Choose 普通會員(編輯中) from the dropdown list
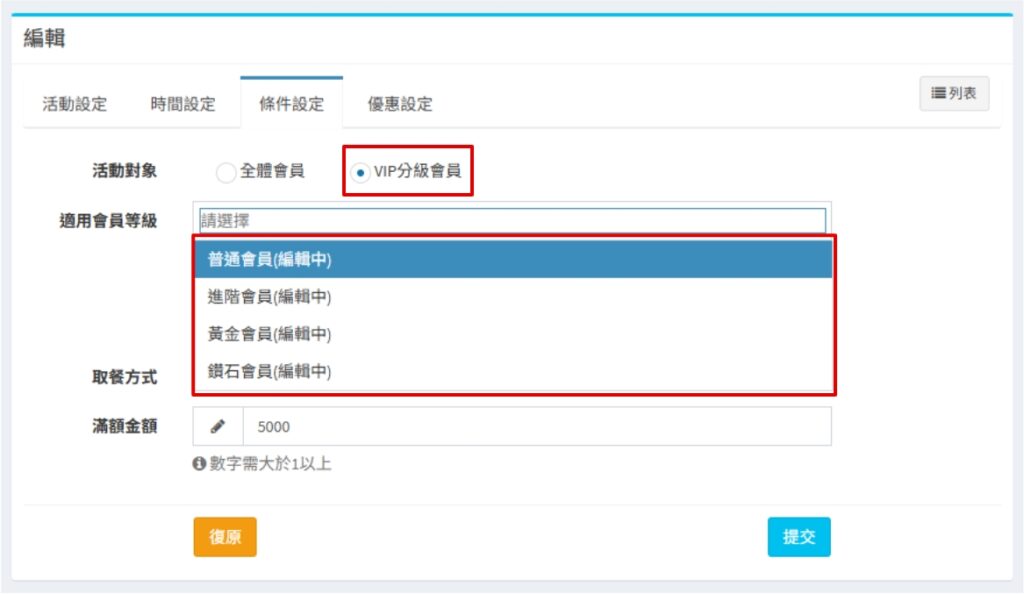Screen dimensions: 1024x594 [x=513, y=259]
